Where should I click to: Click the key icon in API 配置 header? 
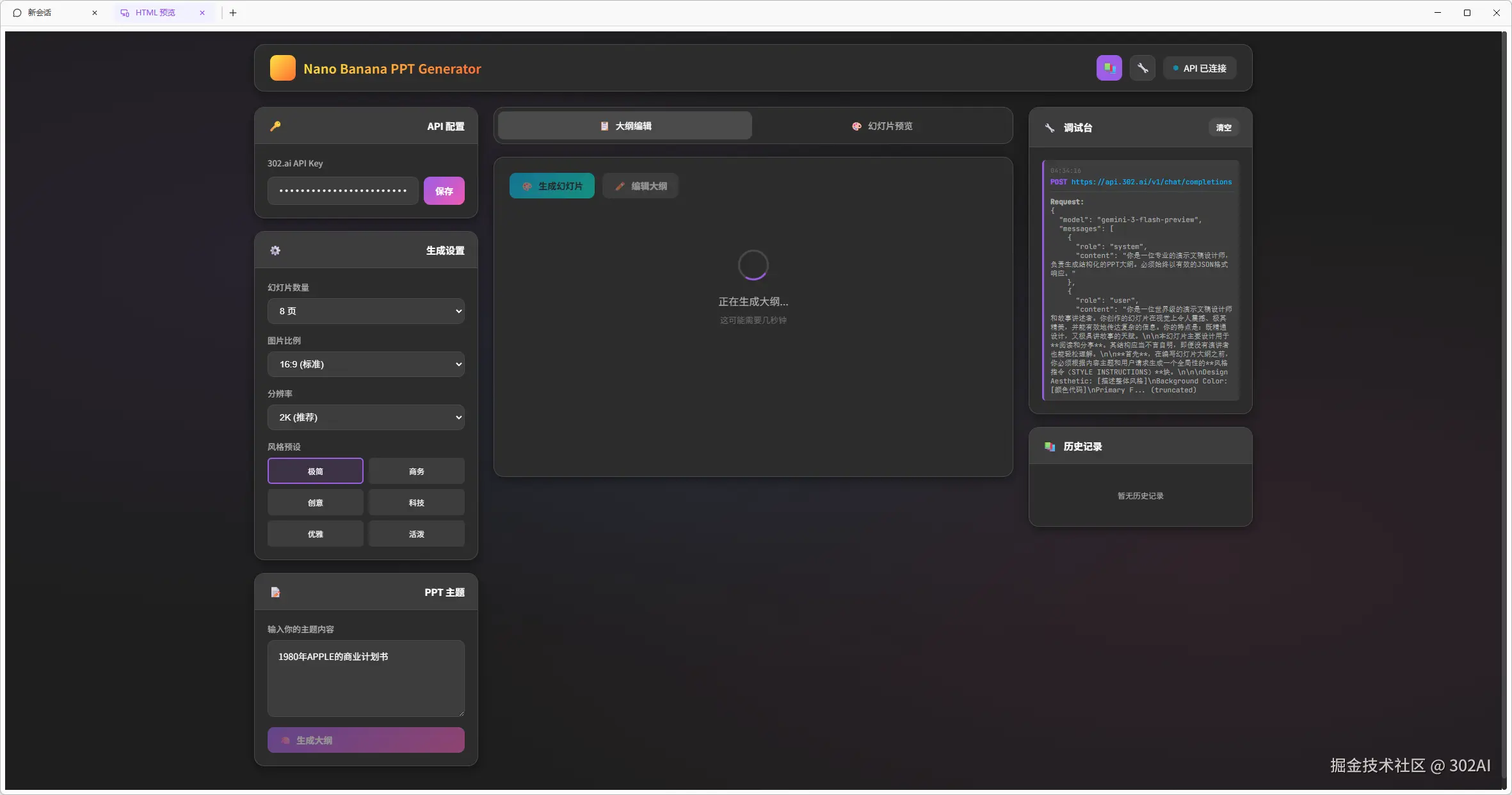click(275, 126)
